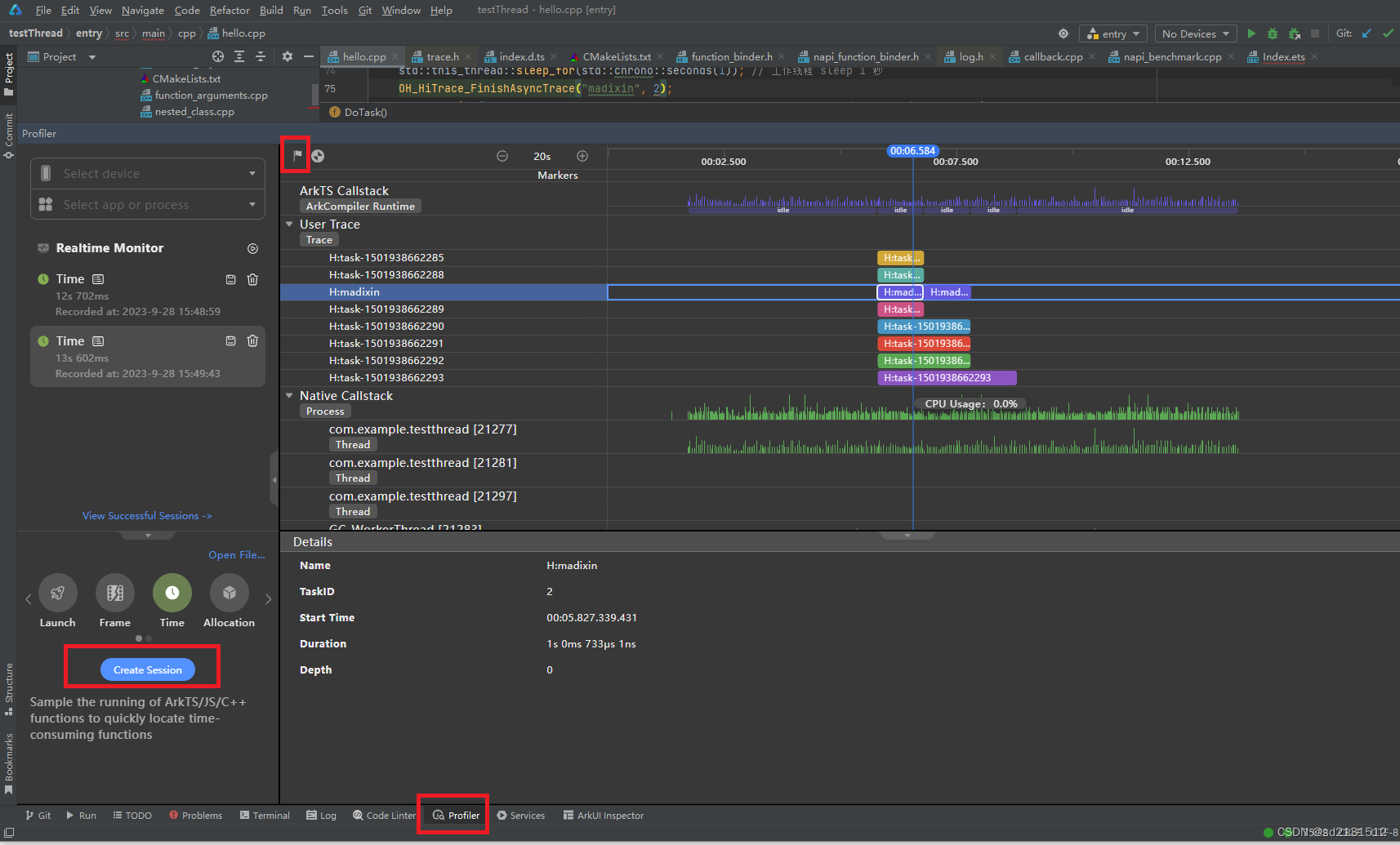The height and width of the screenshot is (845, 1400).
Task: Delete the 13s 602ms recording with the trash icon
Action: pyautogui.click(x=252, y=340)
